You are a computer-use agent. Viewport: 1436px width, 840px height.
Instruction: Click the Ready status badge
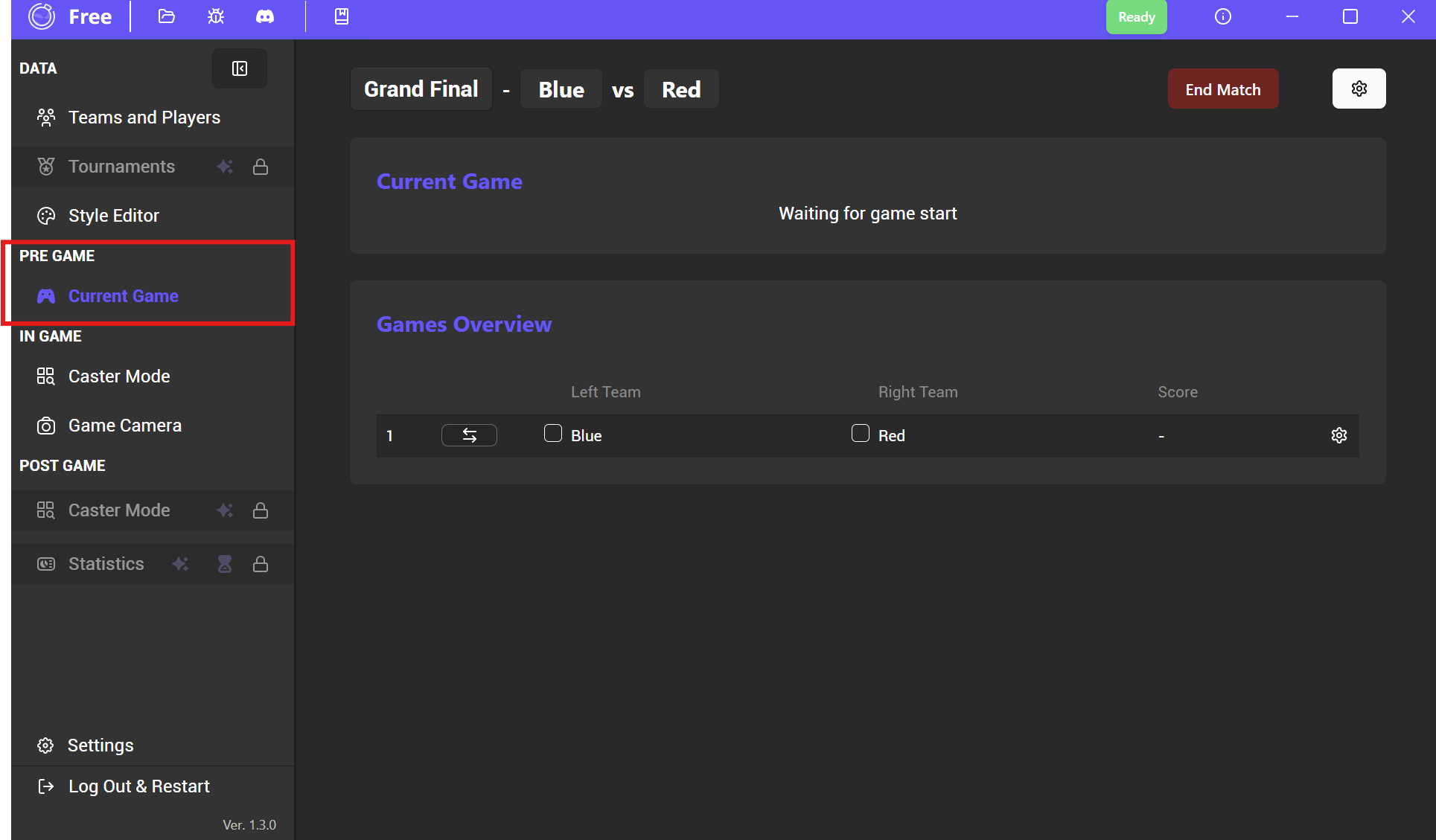[x=1136, y=17]
